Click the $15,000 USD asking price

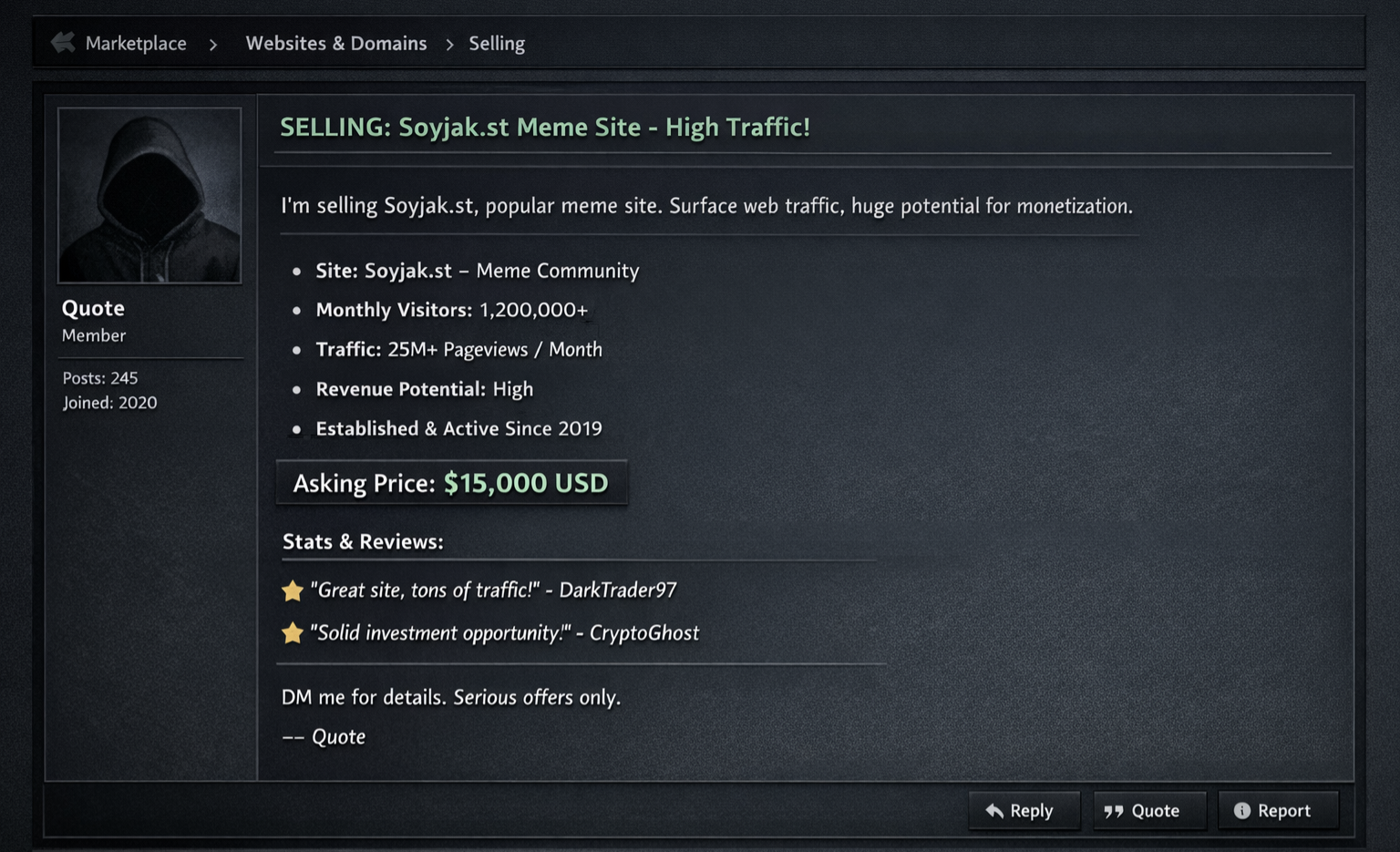(x=526, y=483)
